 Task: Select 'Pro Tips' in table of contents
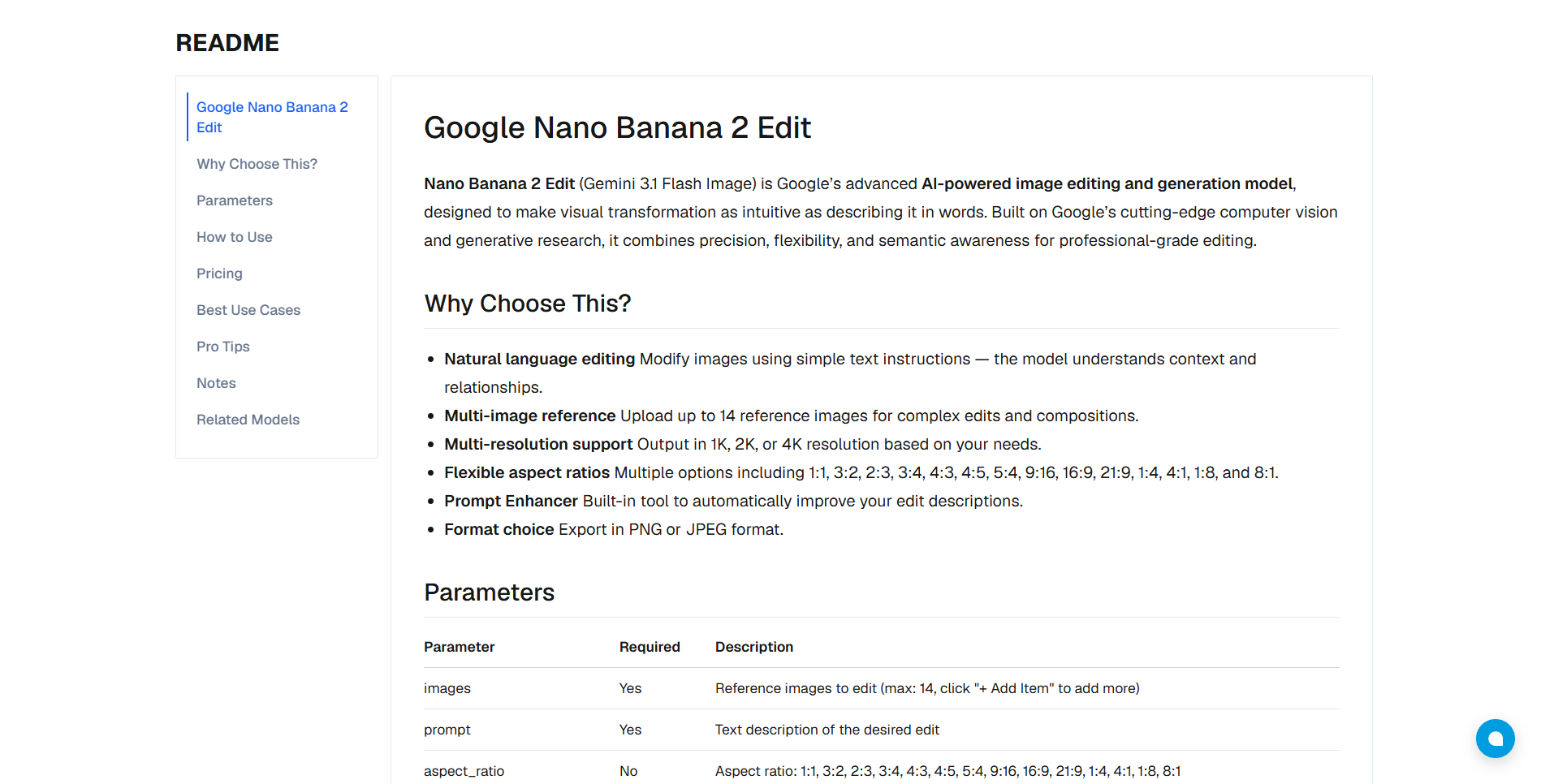click(222, 347)
